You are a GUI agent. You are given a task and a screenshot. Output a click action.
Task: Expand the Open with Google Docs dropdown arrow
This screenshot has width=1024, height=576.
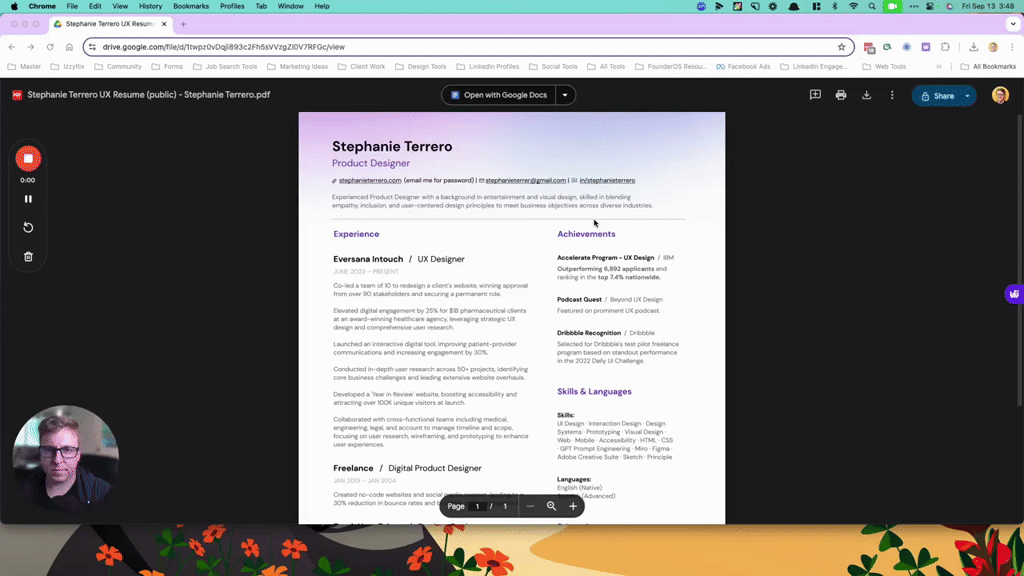tap(565, 94)
